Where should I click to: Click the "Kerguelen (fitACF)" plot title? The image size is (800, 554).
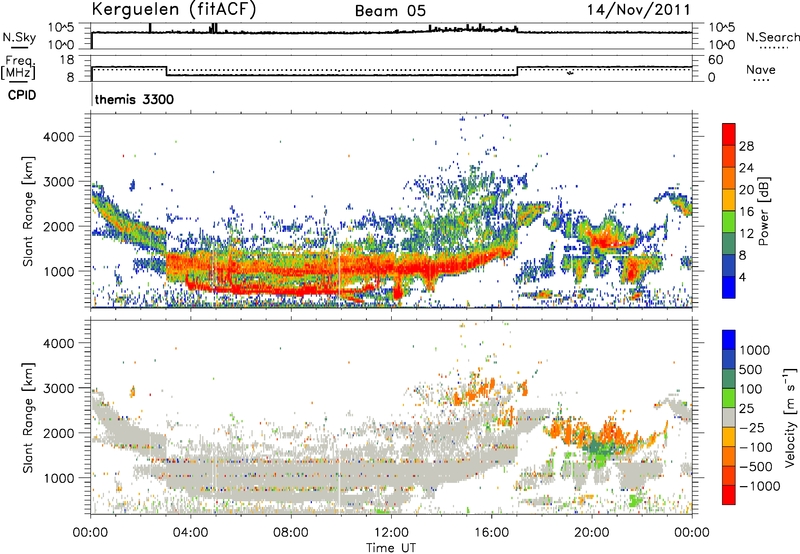(173, 10)
